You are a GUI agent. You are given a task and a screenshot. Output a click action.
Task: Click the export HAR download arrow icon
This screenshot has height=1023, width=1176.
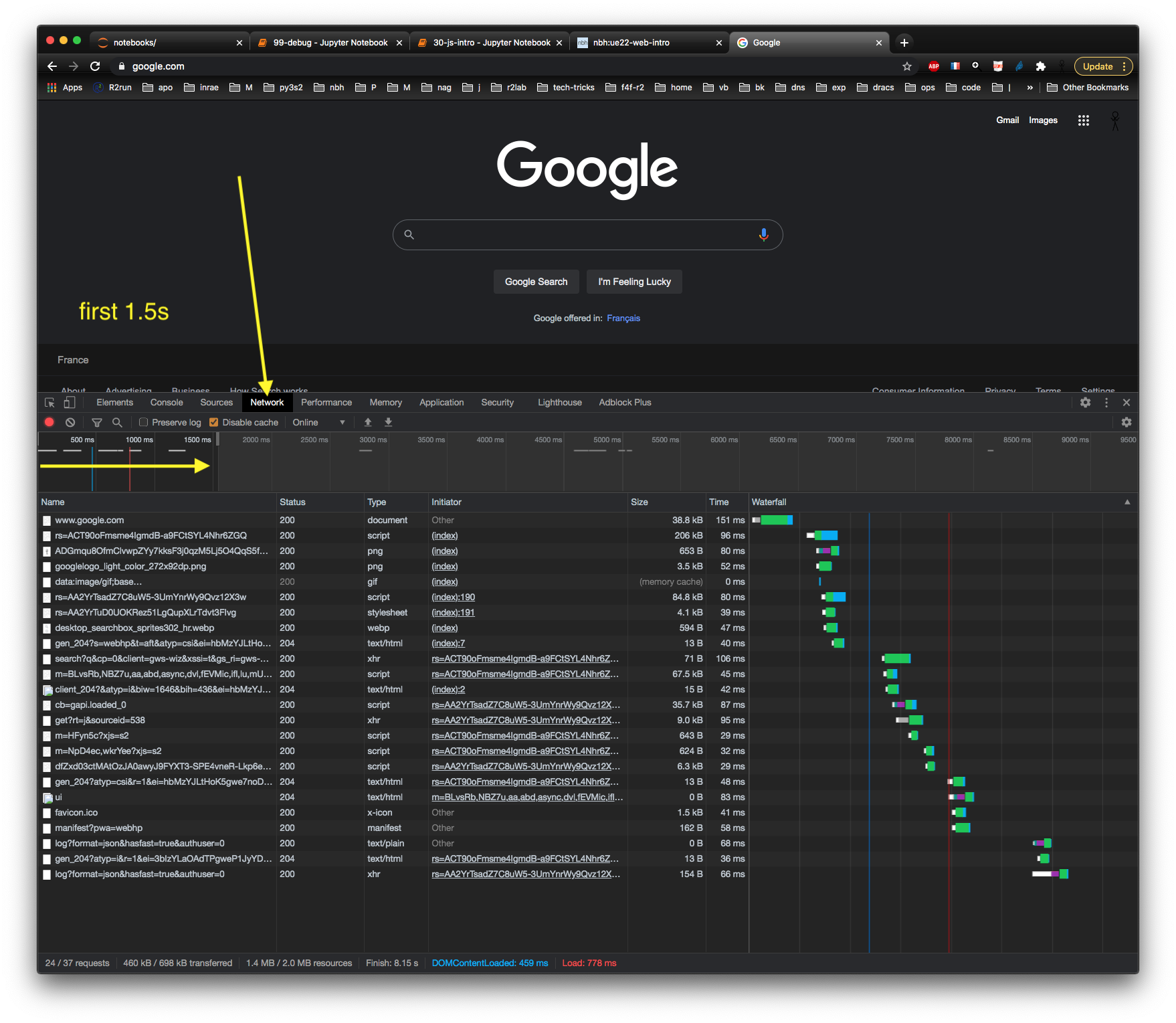388,422
